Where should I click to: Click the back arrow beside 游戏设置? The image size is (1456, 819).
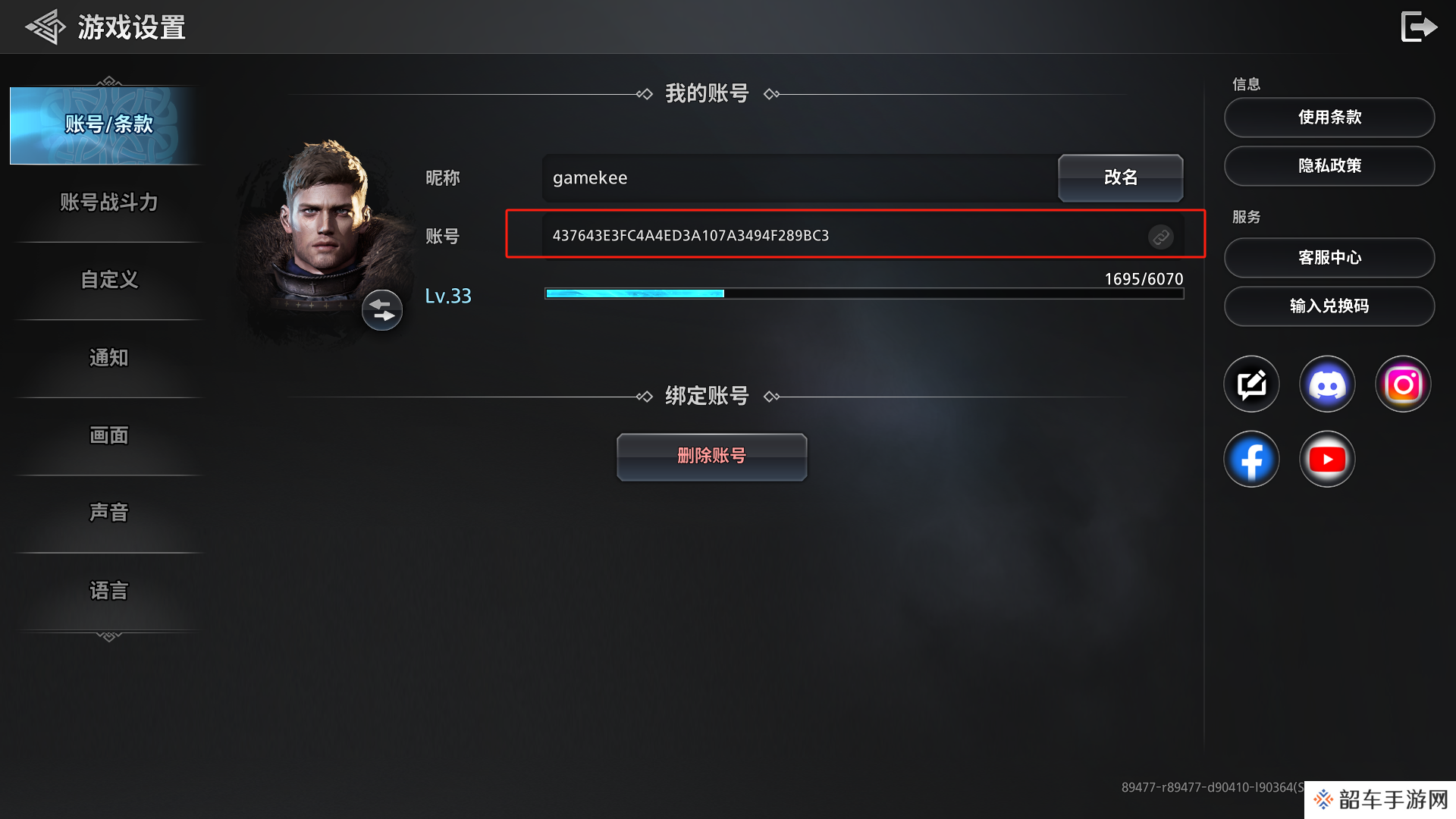tap(45, 27)
